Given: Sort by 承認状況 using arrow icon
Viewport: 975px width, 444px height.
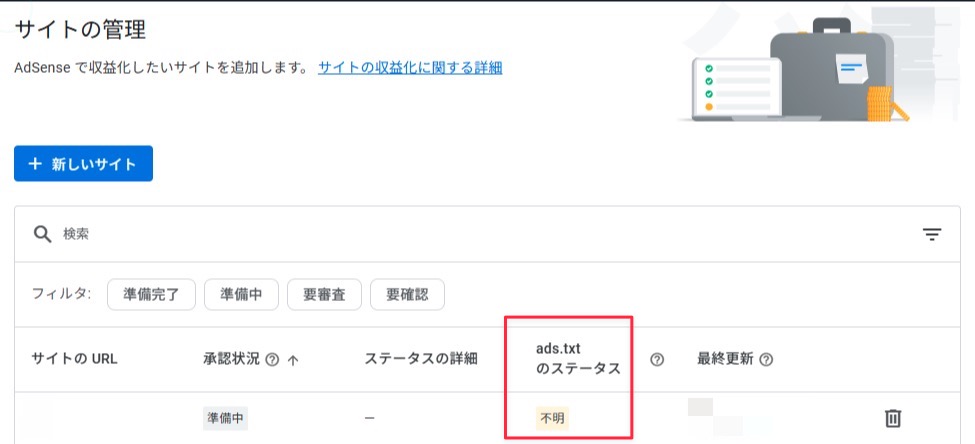Looking at the screenshot, I should (293, 360).
